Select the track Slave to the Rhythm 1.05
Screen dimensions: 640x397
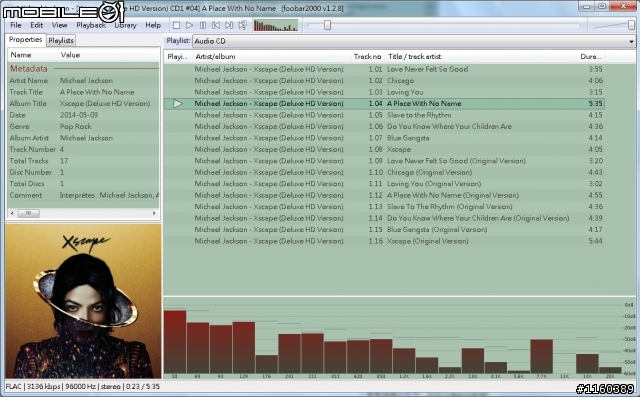pyautogui.click(x=384, y=115)
